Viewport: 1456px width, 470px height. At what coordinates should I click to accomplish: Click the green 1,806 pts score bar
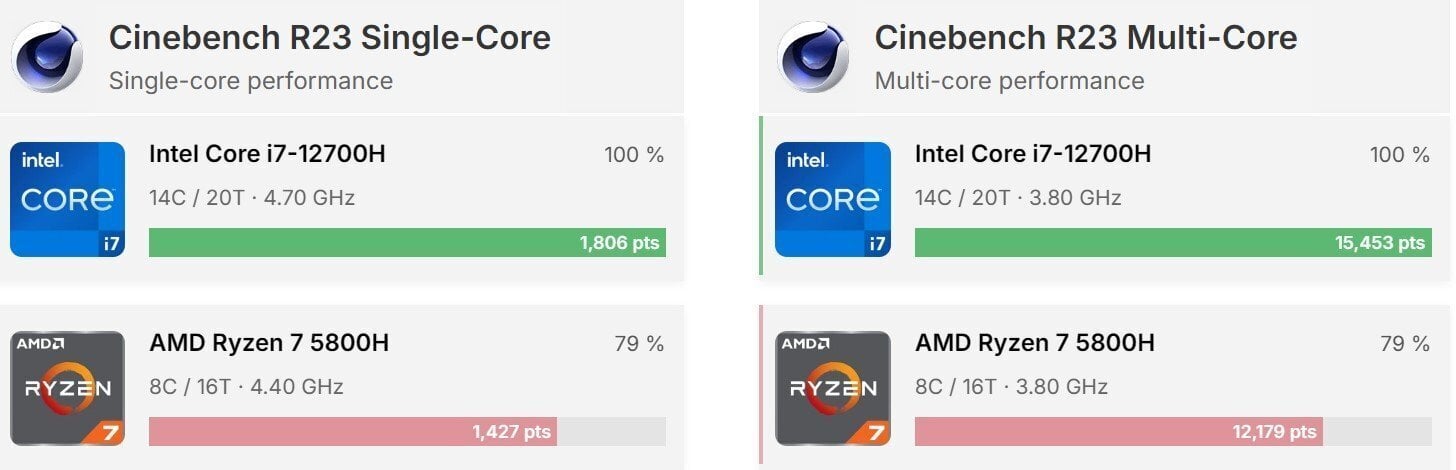tap(407, 242)
